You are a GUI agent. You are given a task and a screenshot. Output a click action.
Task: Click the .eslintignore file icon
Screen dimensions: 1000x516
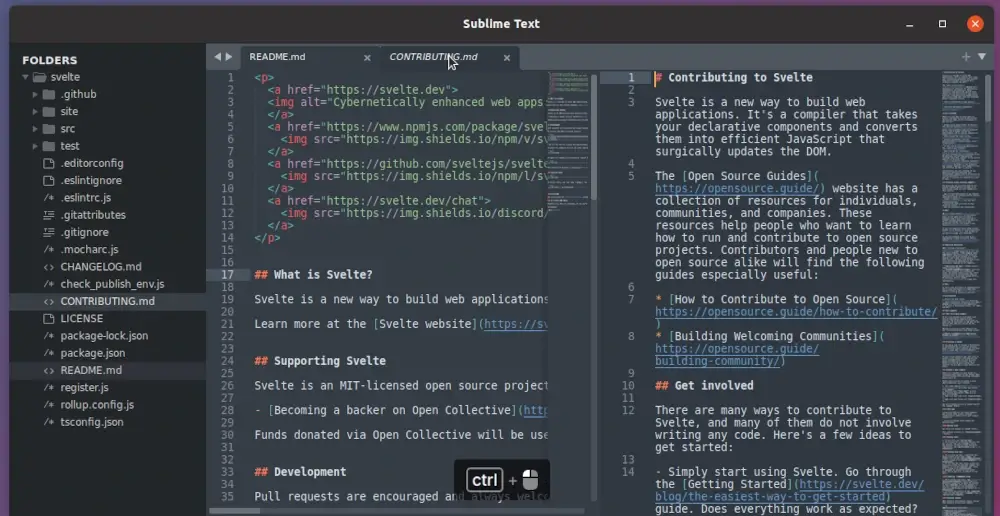point(48,181)
